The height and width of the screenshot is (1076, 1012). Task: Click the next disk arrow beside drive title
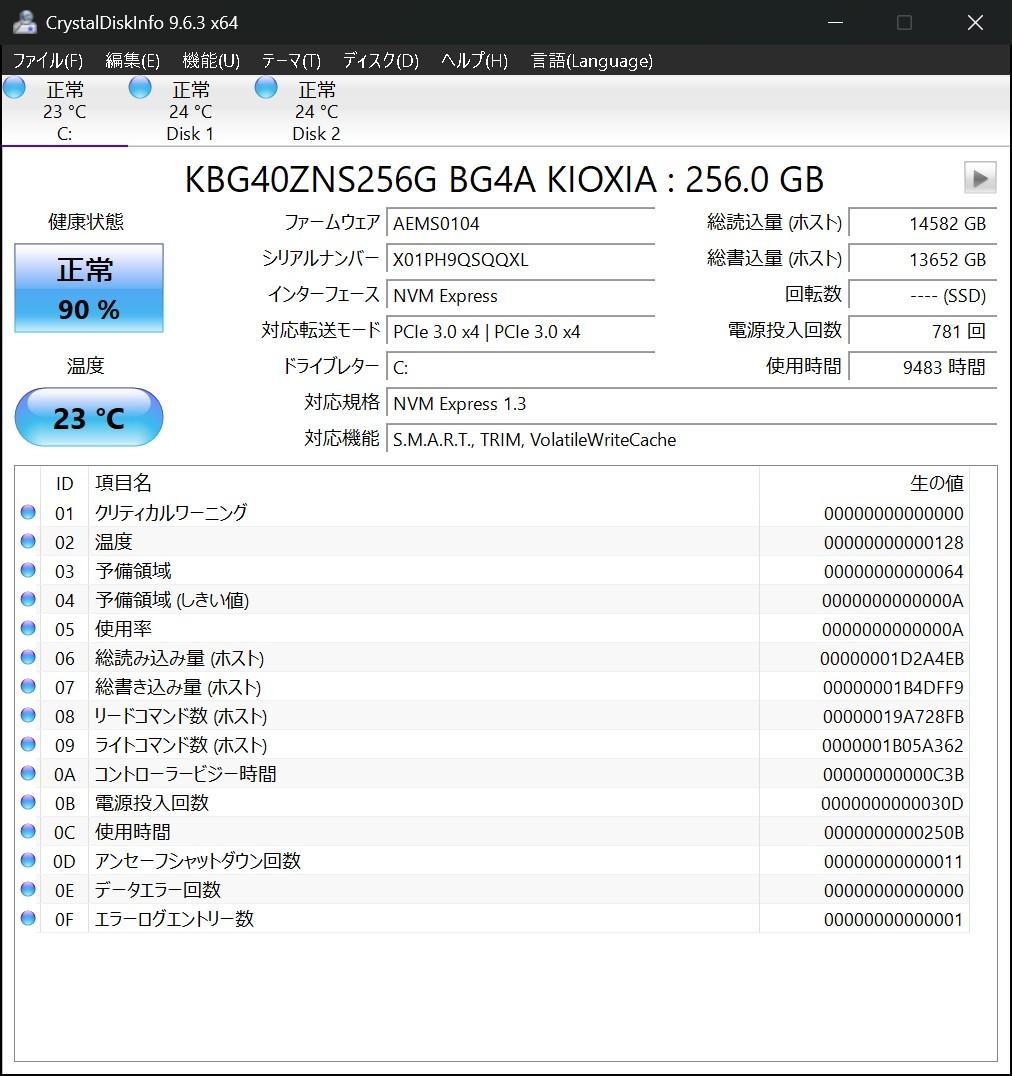click(979, 178)
